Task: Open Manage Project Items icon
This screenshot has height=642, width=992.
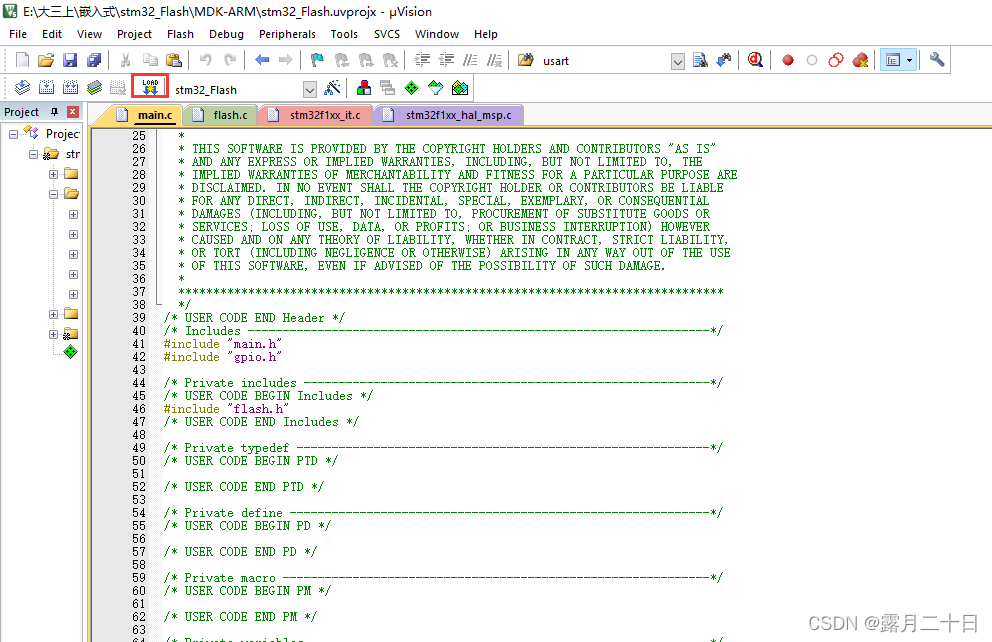Action: click(x=364, y=88)
